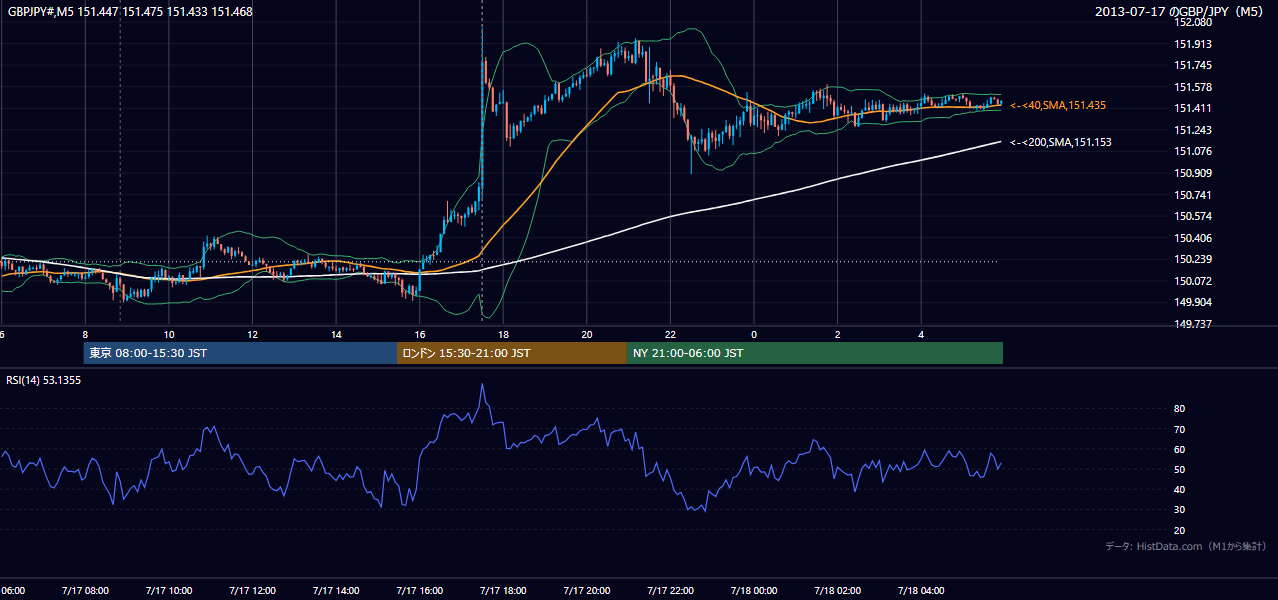Click the 149.904 price axis value
Image resolution: width=1278 pixels, height=600 pixels.
(x=1192, y=302)
